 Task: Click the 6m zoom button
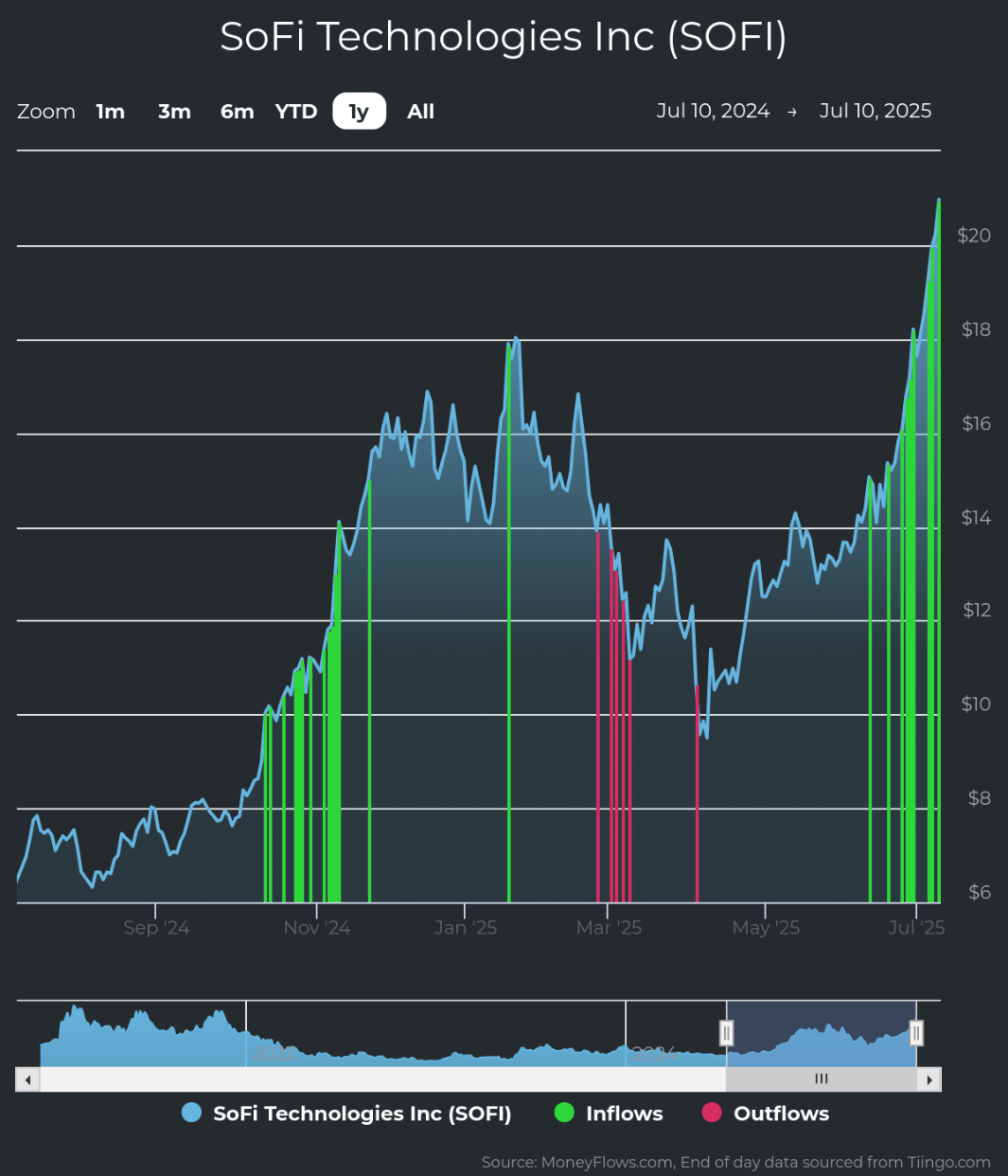[x=237, y=111]
